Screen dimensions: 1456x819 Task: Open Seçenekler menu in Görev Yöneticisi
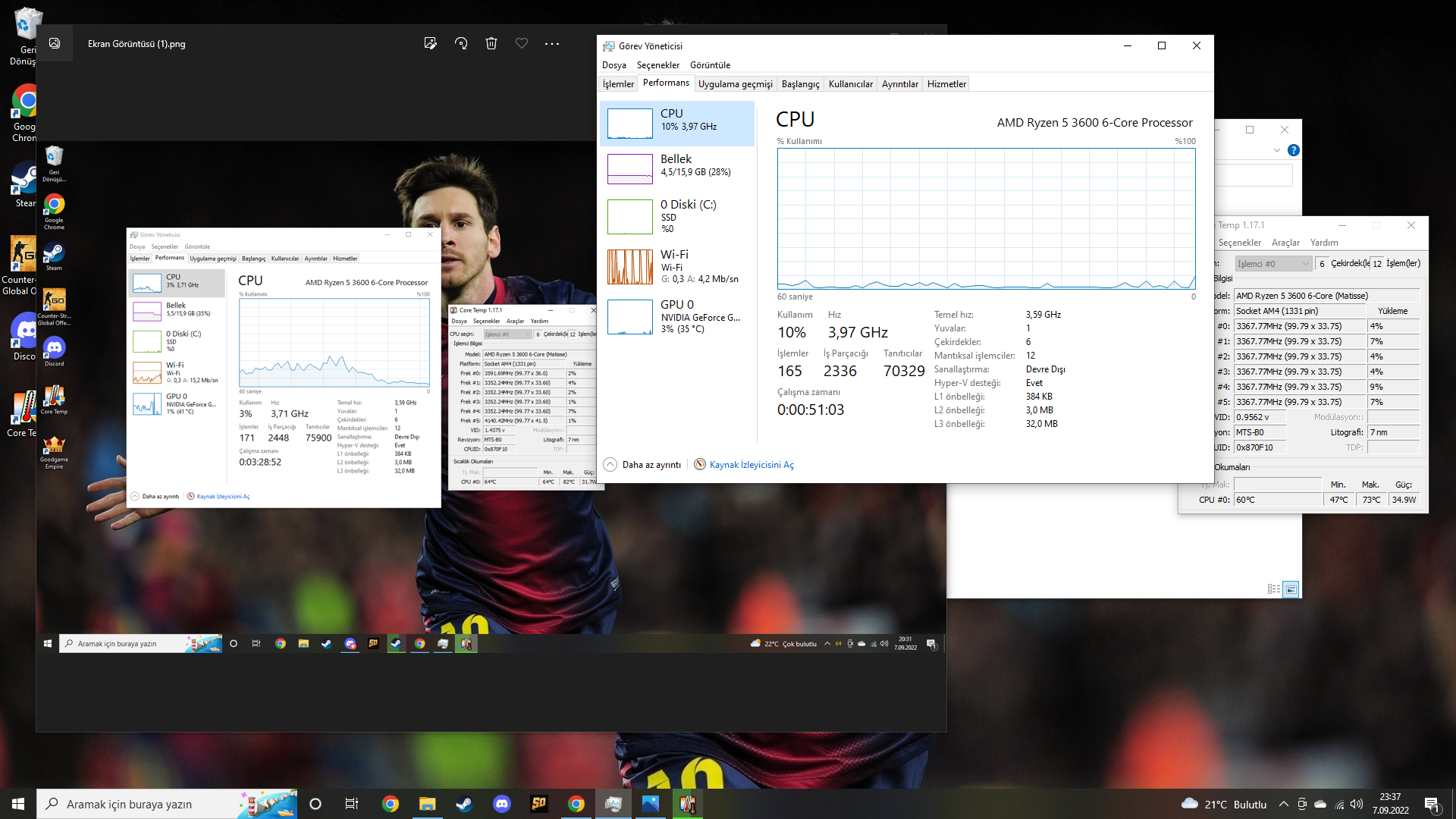658,65
